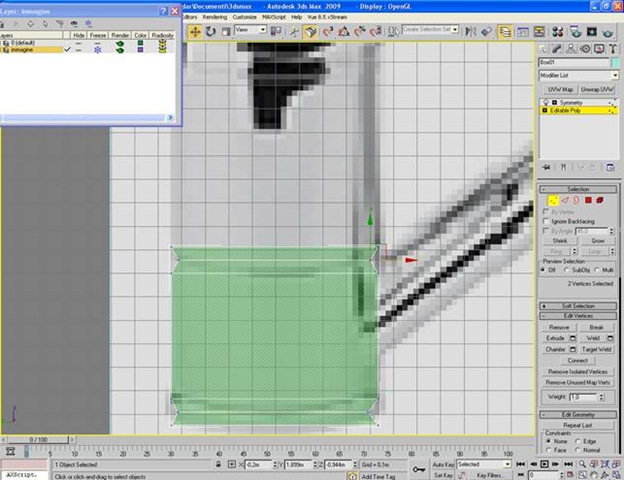
Task: Click the timeline slider showing 0 / 100
Action: tap(37, 439)
